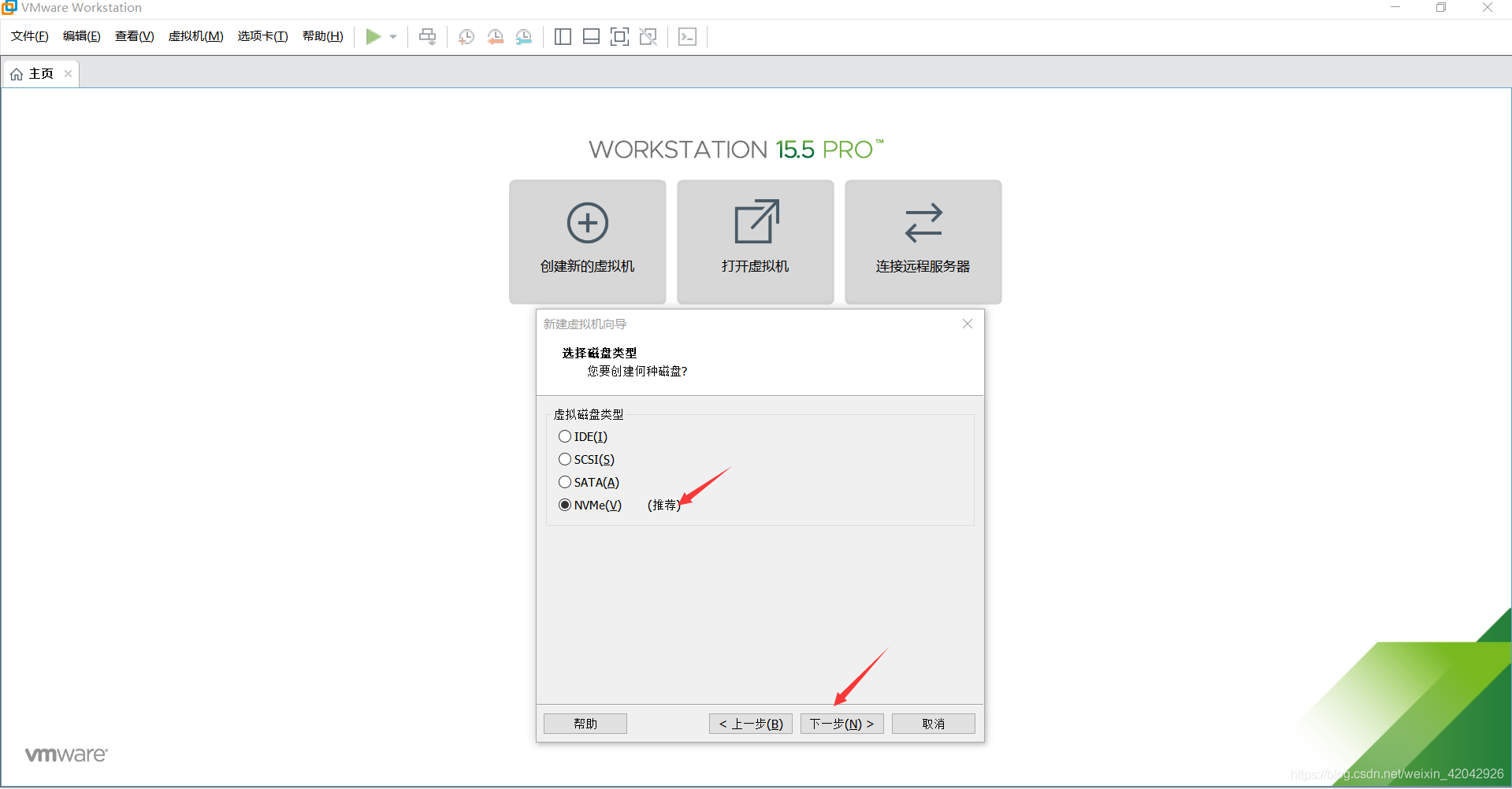Click the 取消 cancel button

[x=934, y=724]
